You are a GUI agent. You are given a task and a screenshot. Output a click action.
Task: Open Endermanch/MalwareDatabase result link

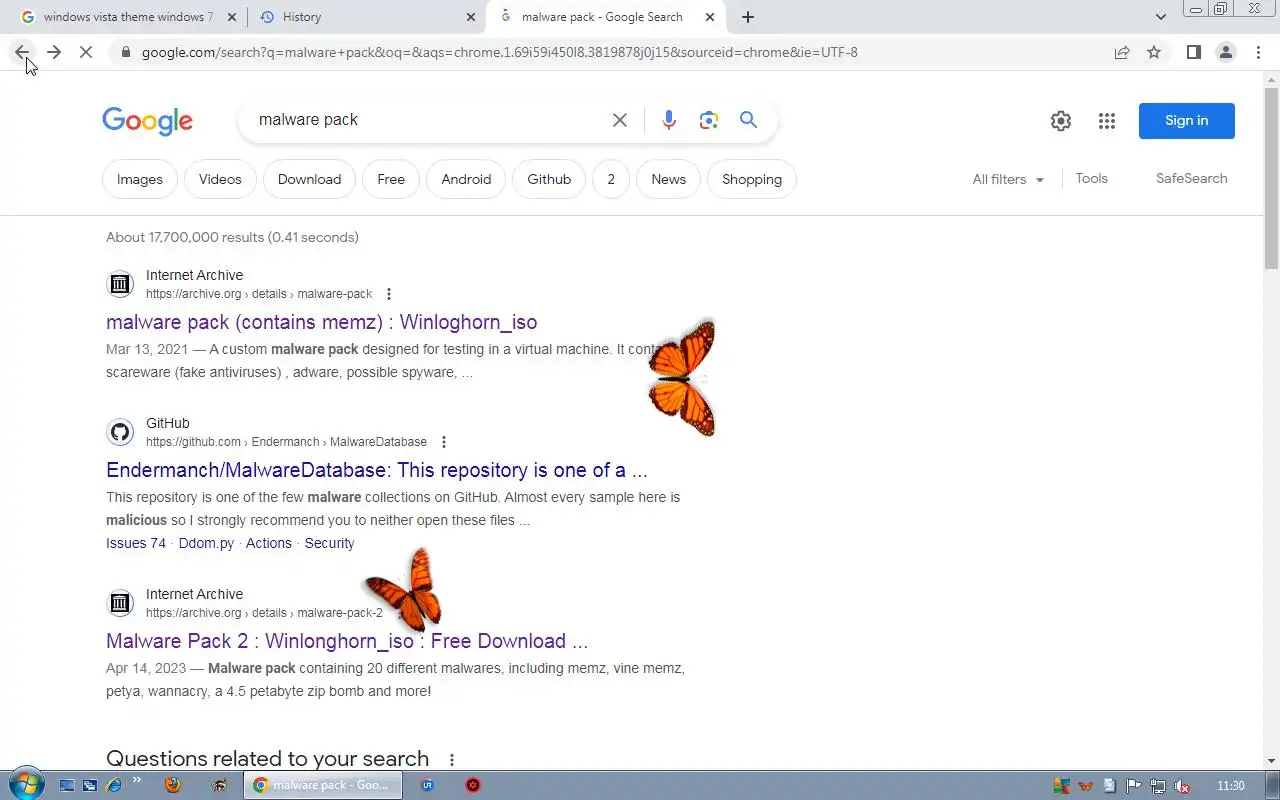pyautogui.click(x=377, y=470)
